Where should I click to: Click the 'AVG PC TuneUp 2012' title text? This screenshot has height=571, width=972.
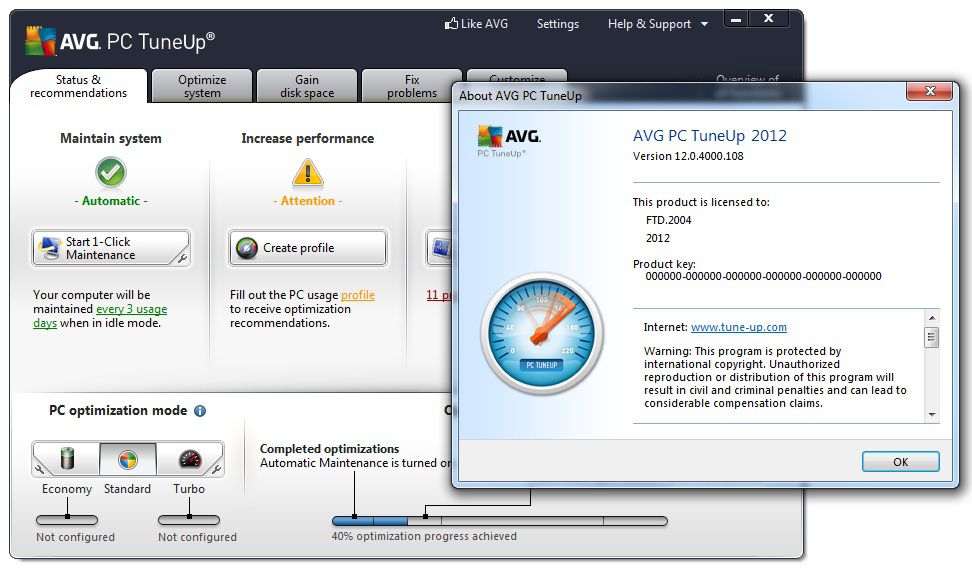coord(710,136)
